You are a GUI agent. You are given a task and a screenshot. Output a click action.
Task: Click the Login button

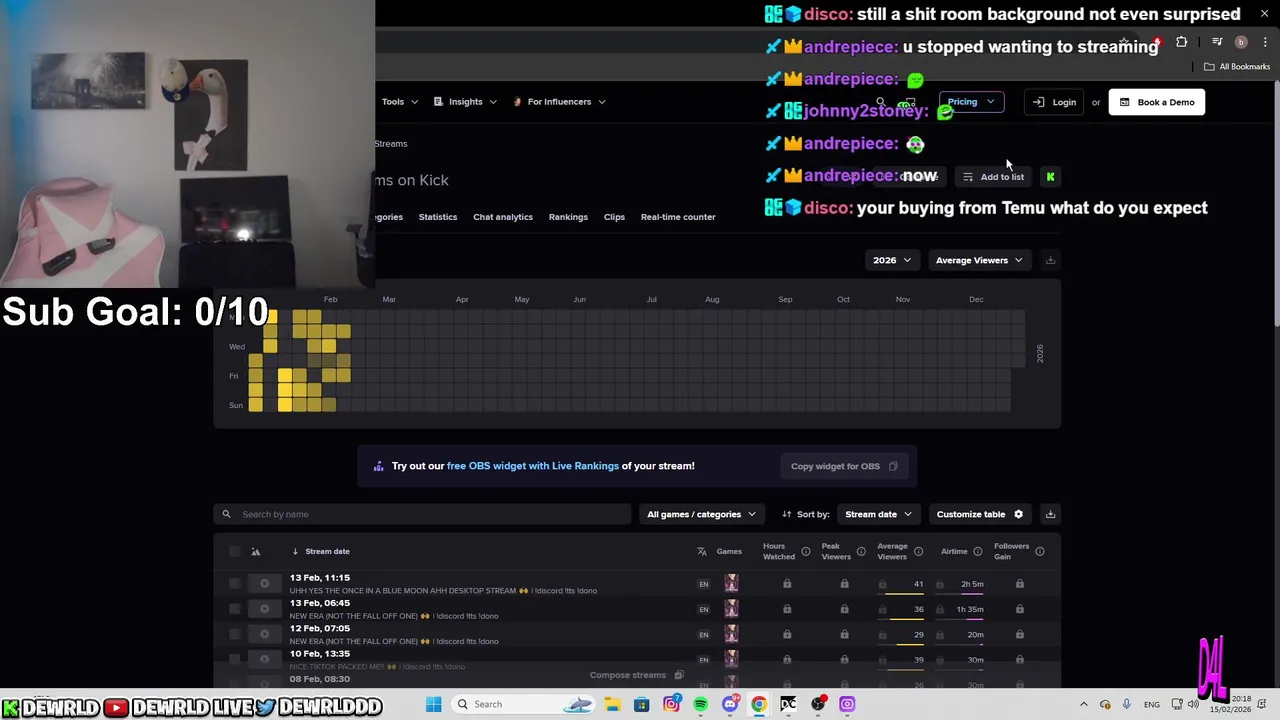tap(1054, 102)
